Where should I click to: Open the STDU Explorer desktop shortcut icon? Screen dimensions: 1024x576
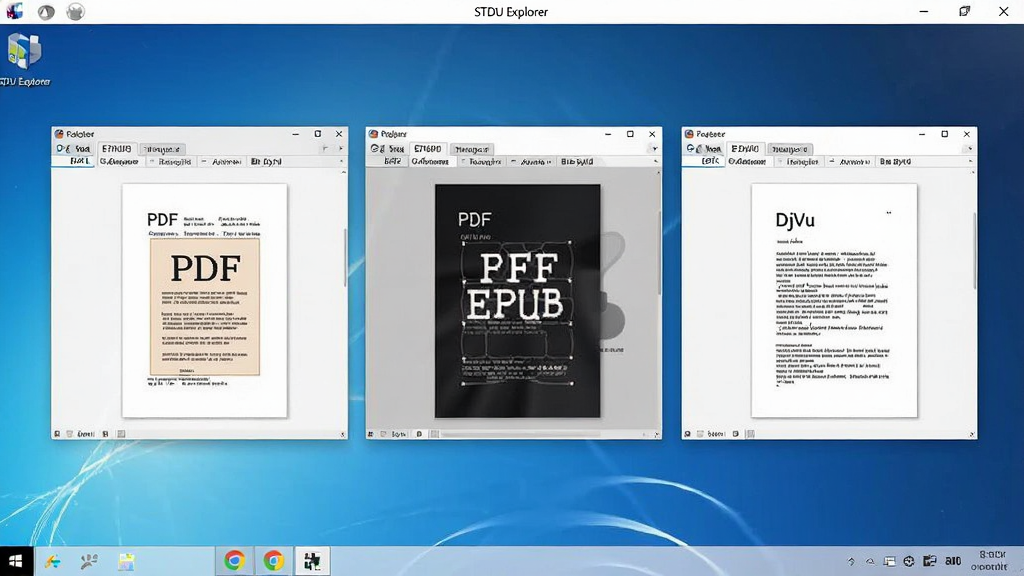pyautogui.click(x=25, y=52)
